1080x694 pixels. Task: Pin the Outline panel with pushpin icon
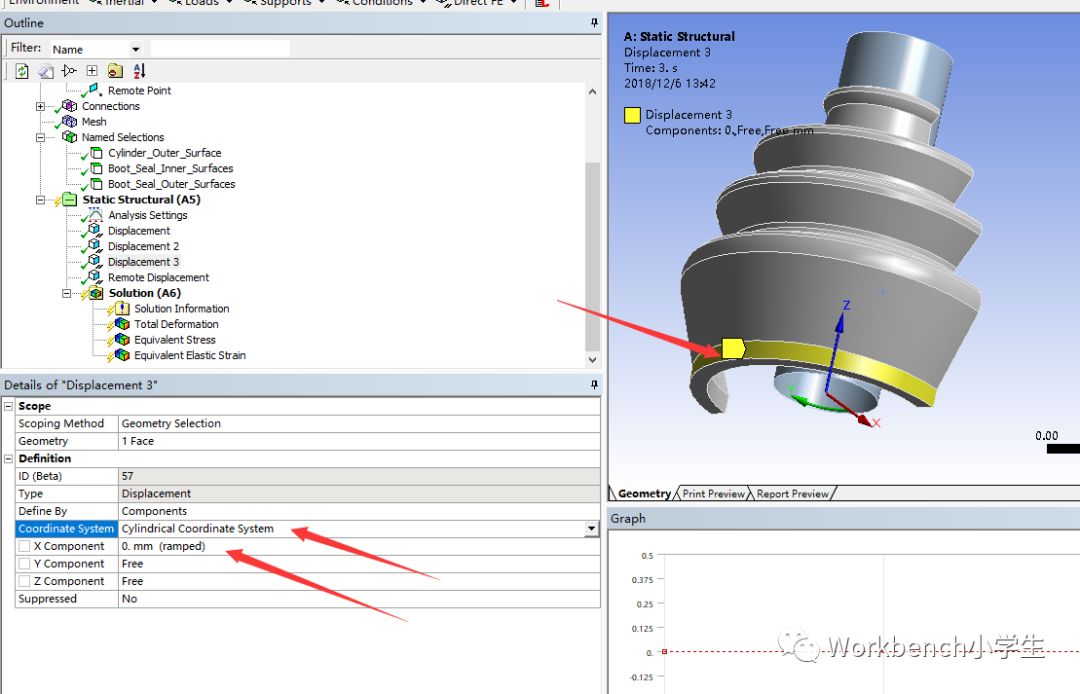tap(594, 23)
